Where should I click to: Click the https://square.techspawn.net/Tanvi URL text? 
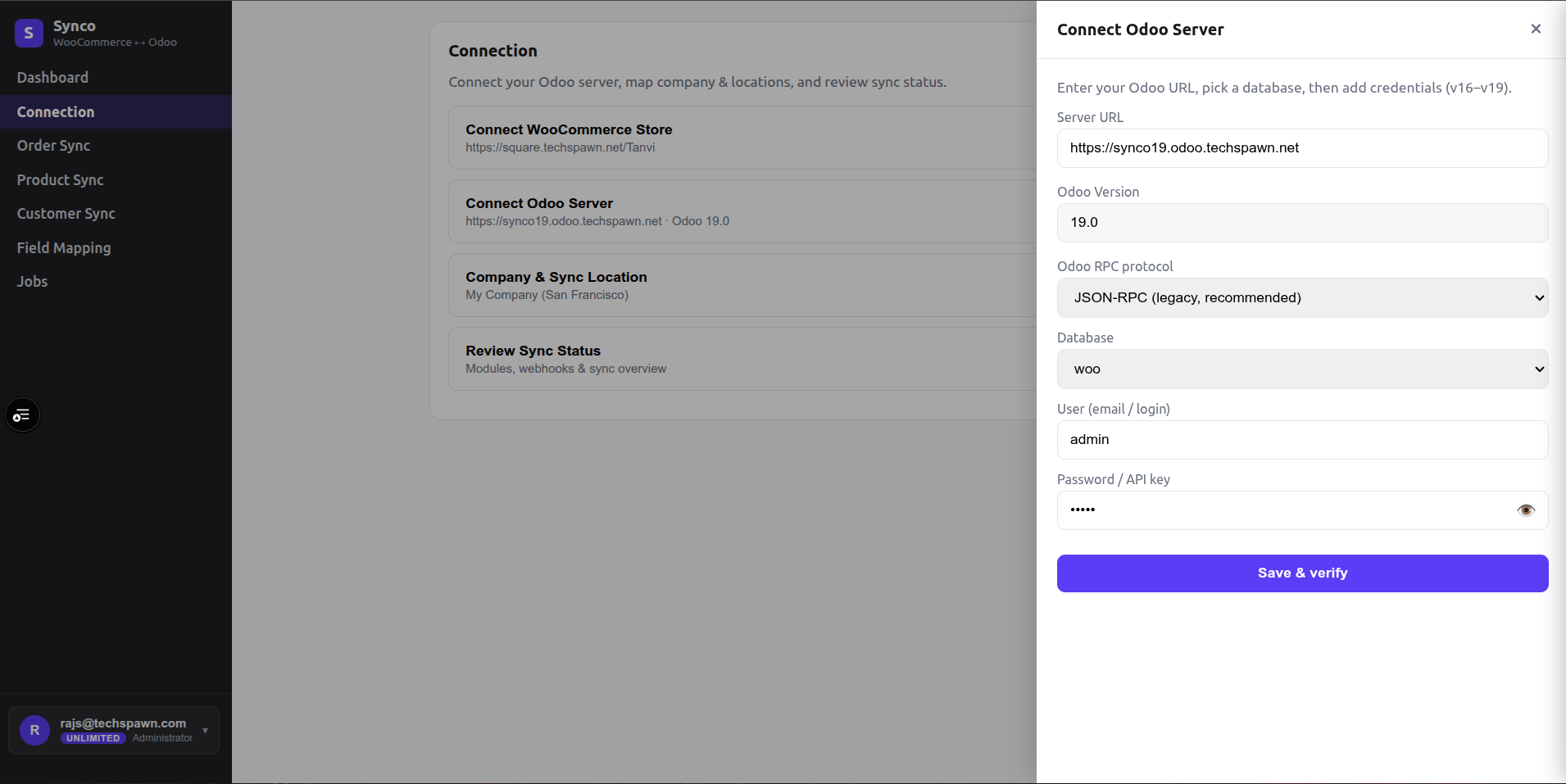(x=560, y=147)
